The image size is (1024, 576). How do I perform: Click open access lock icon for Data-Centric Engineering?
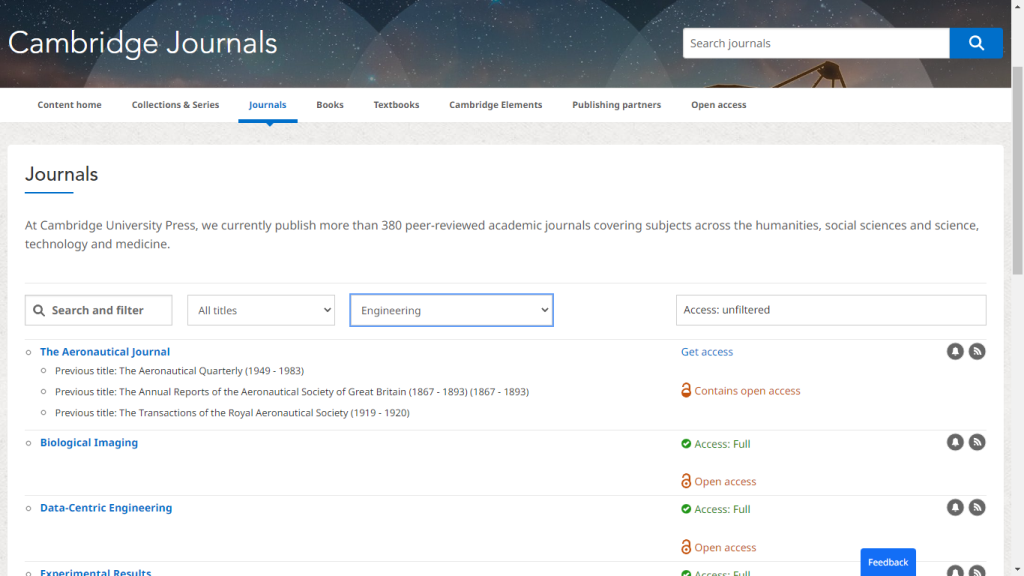pyautogui.click(x=686, y=547)
